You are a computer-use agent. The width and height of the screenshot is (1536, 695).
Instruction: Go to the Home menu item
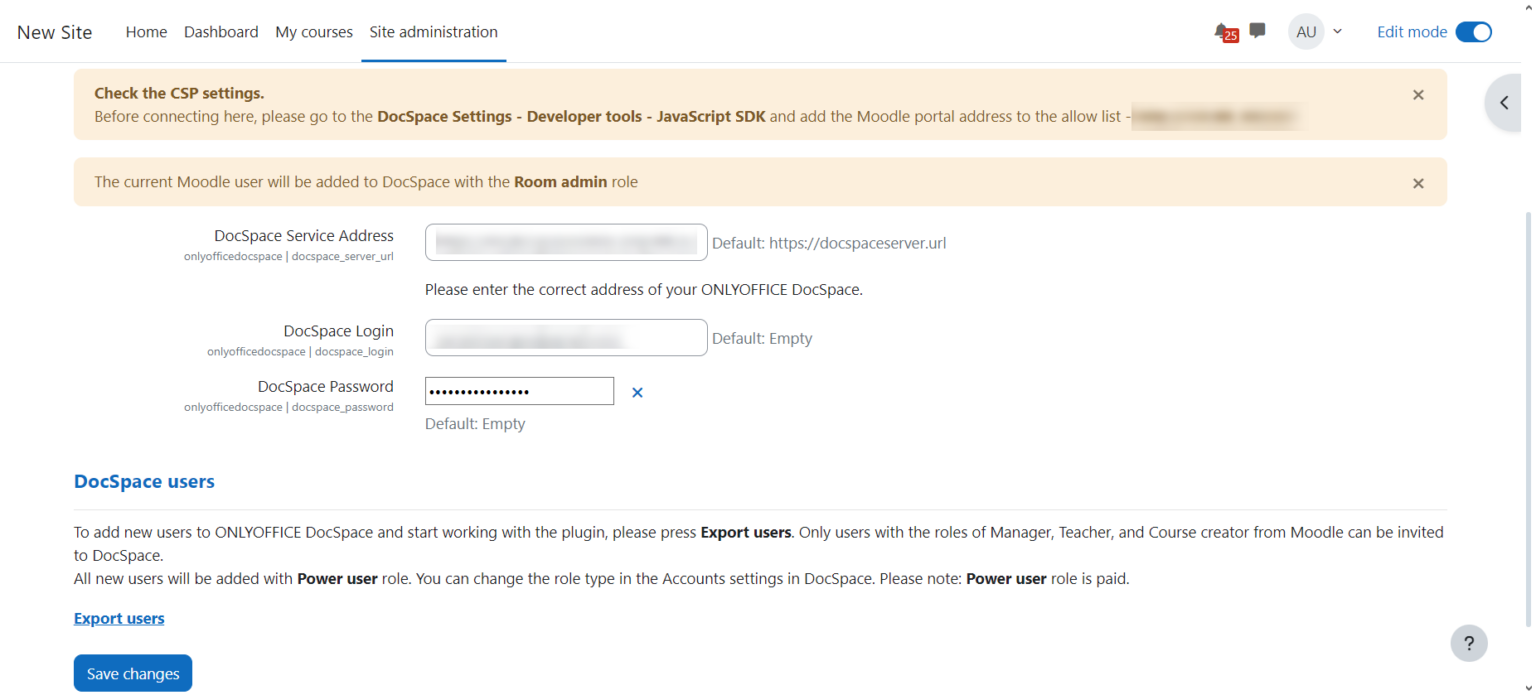(146, 31)
